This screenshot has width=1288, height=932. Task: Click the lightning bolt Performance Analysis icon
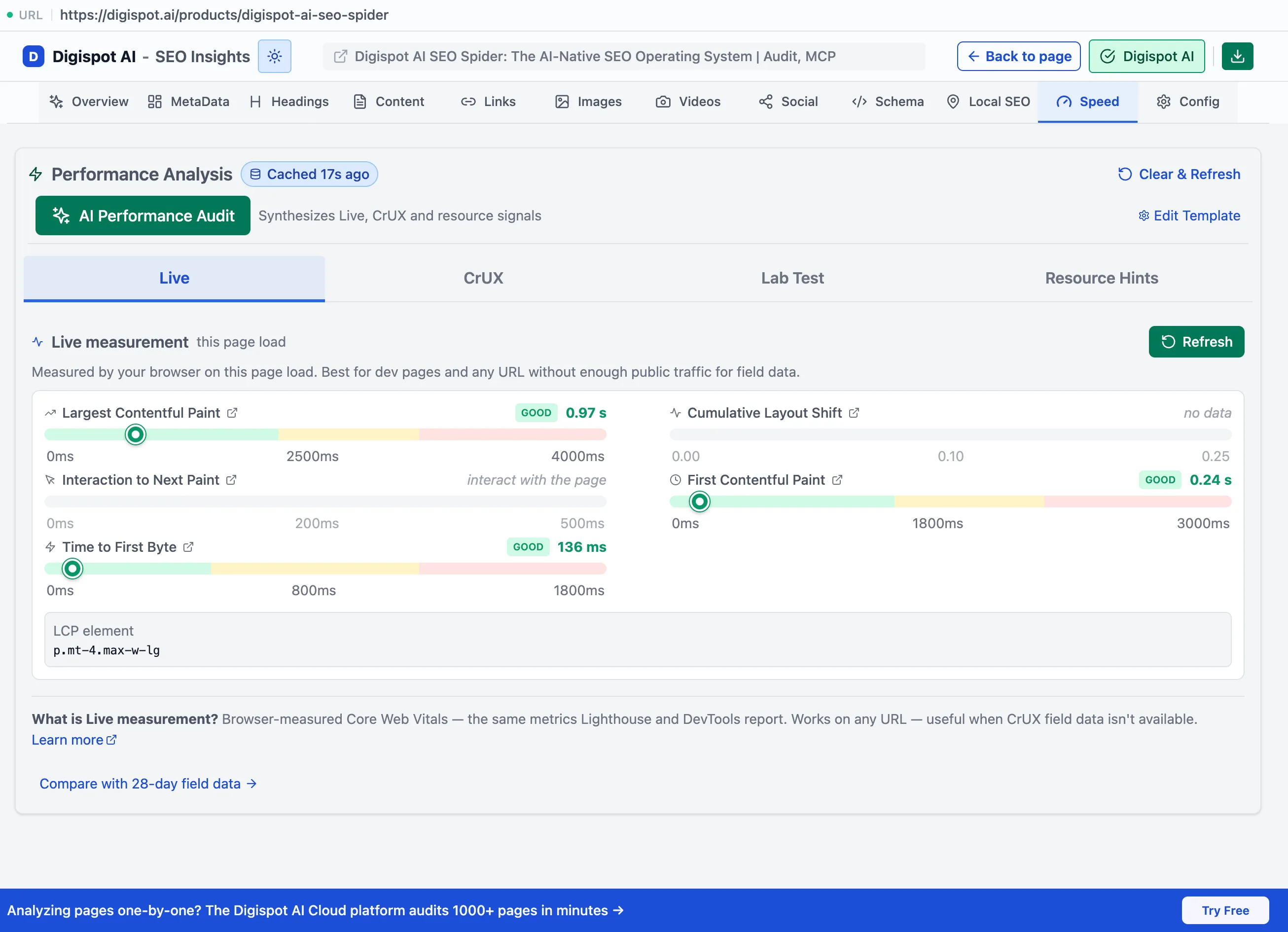pyautogui.click(x=36, y=175)
